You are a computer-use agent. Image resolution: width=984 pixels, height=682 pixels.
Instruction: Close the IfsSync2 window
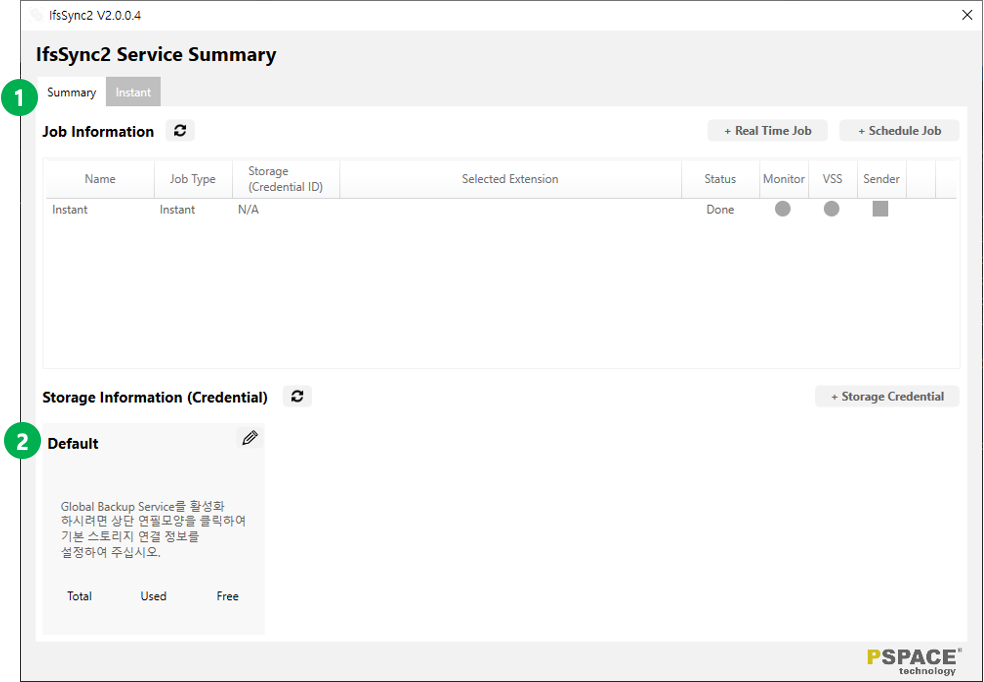click(967, 15)
